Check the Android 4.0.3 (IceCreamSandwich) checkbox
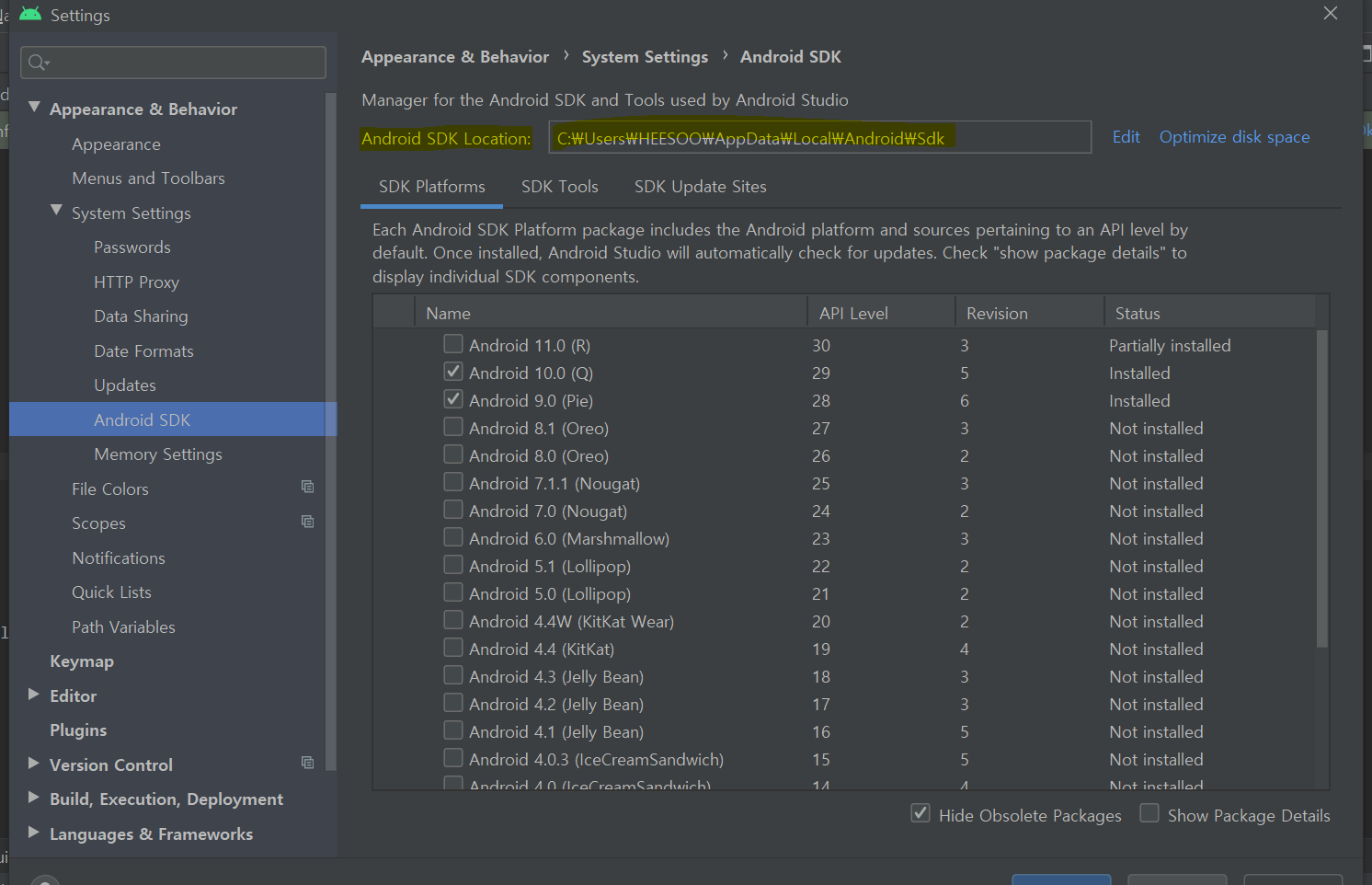 tap(453, 758)
